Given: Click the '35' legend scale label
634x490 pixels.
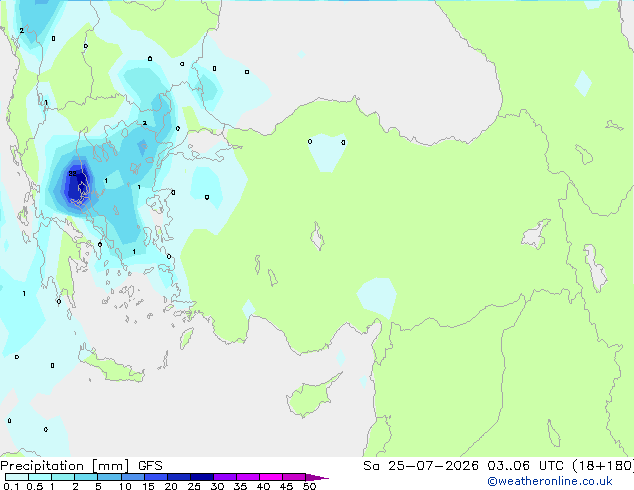Looking at the screenshot, I should (240, 486).
